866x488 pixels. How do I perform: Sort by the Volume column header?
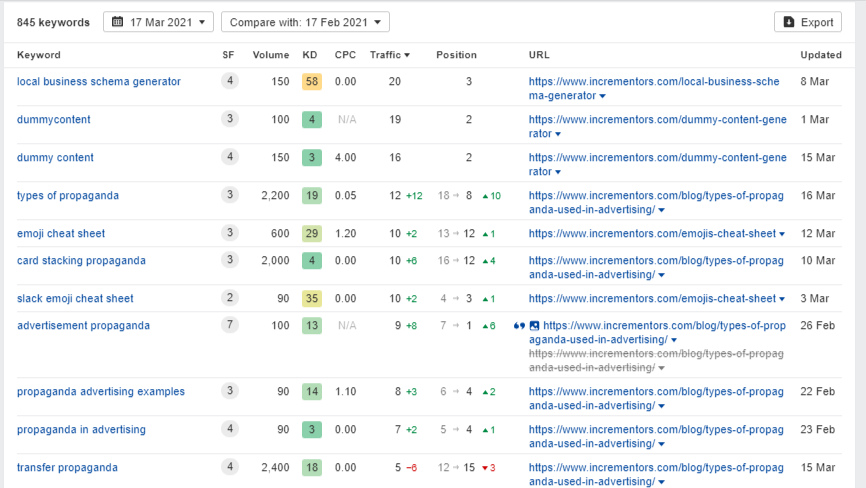point(271,55)
